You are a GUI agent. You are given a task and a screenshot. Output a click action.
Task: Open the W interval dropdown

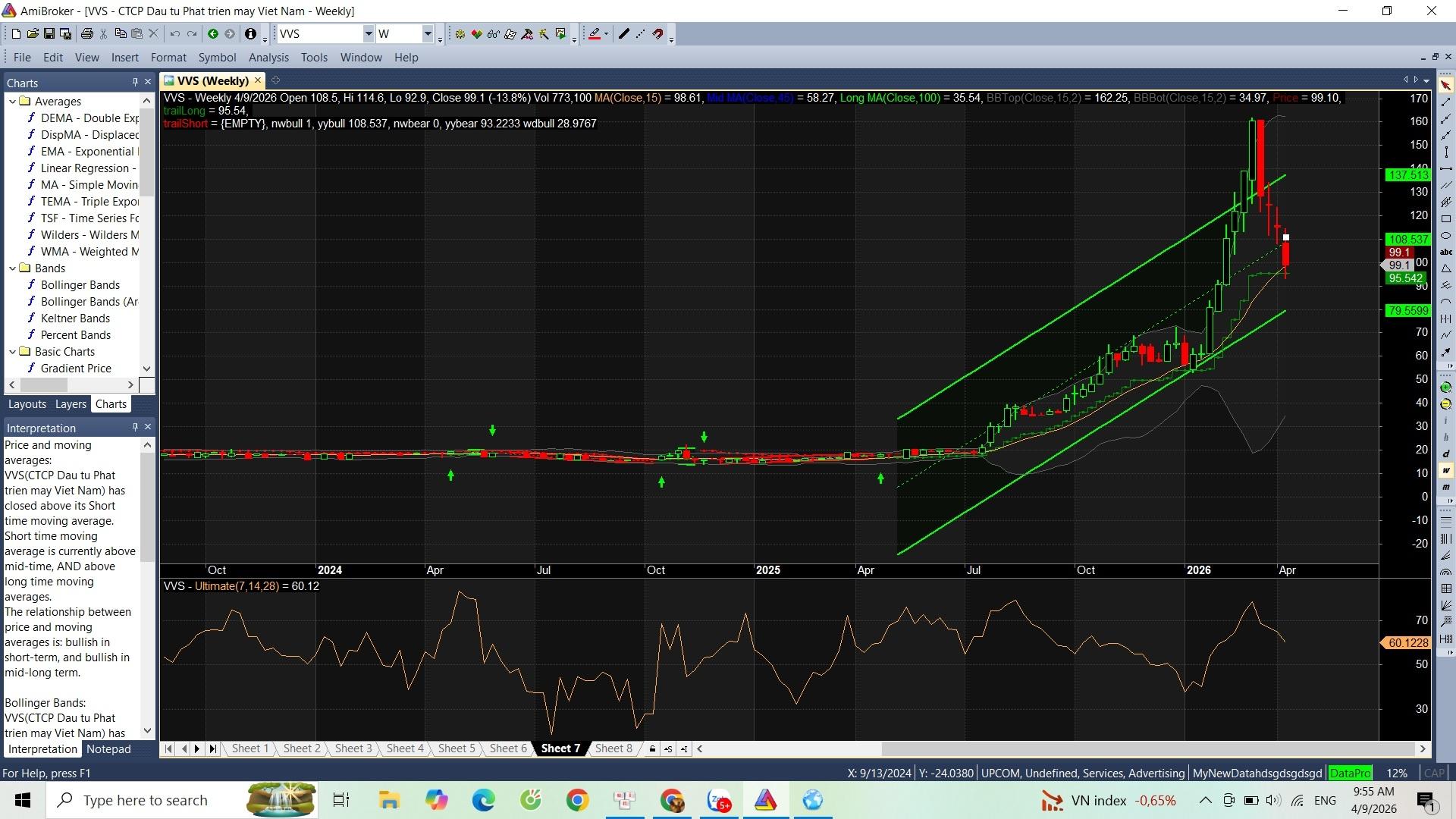pos(428,34)
